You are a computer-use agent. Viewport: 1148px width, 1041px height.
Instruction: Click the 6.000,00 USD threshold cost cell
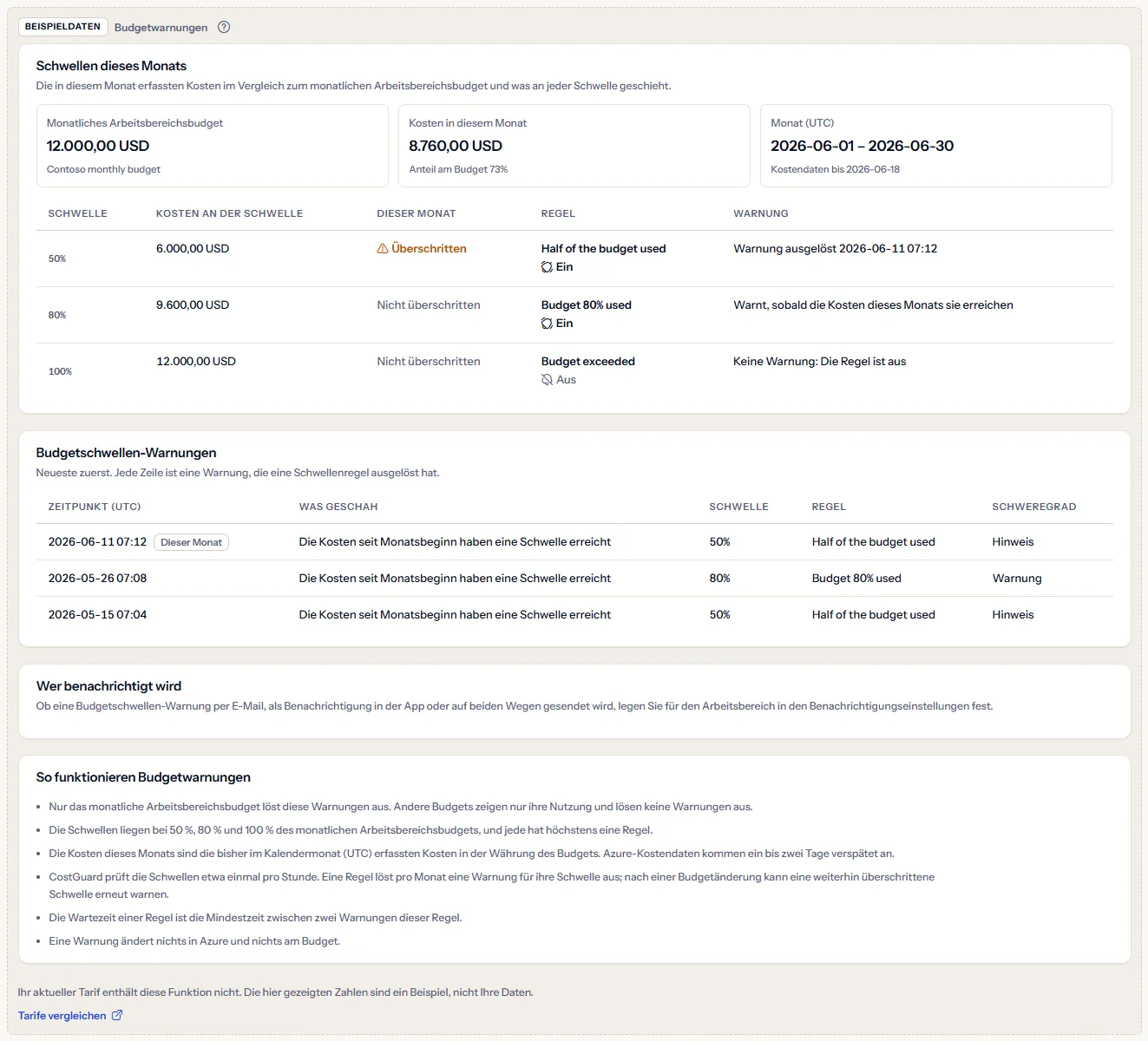pos(193,249)
